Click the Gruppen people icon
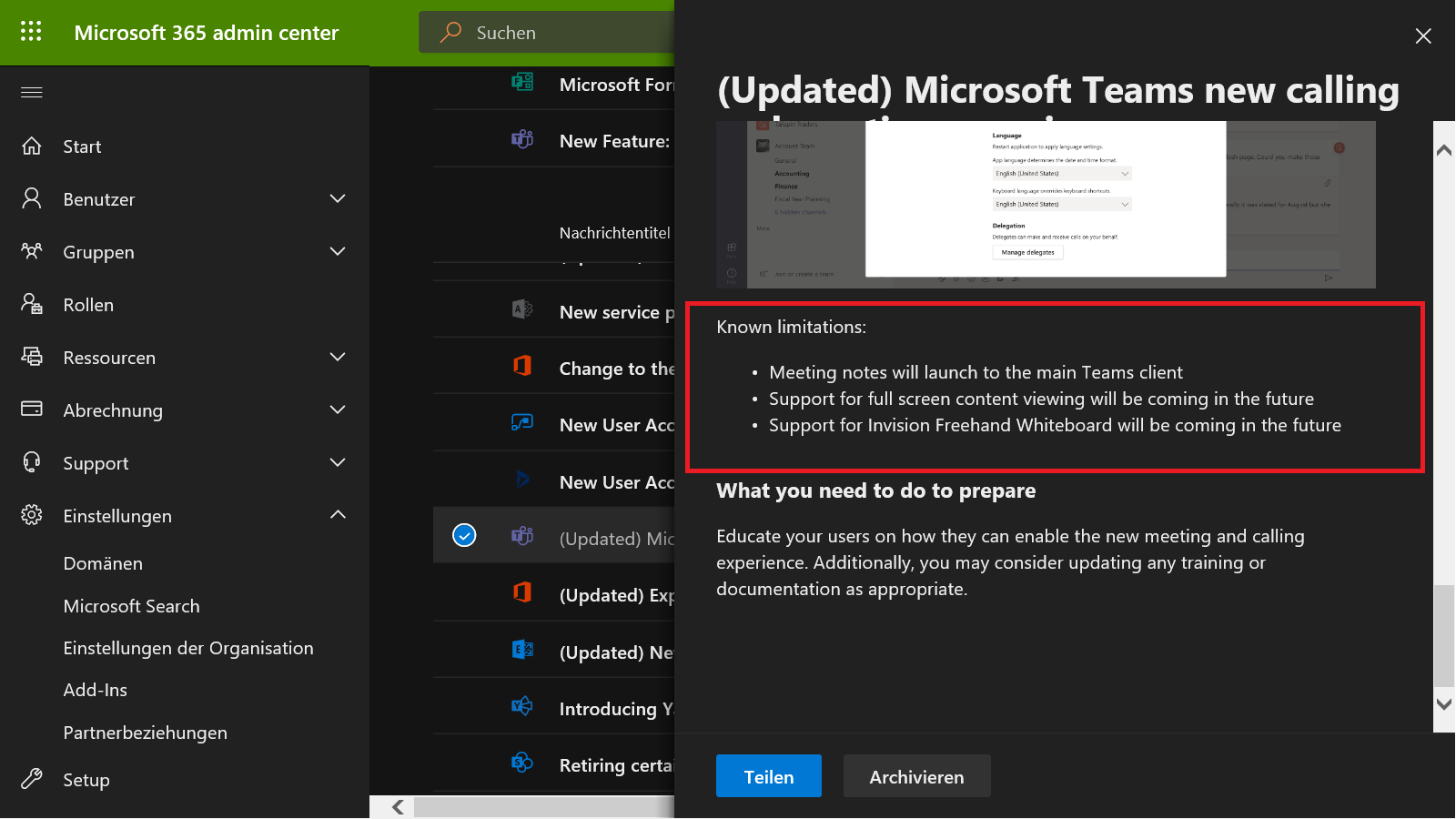The height and width of the screenshot is (819, 1456). click(32, 251)
